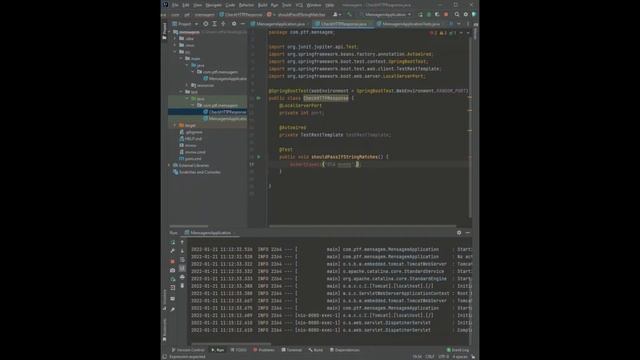Click the Build project hammer icon

pyautogui.click(x=349, y=14)
